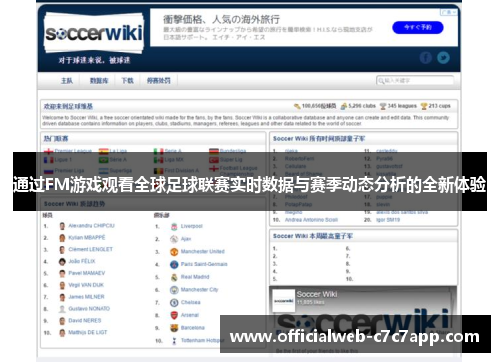Click David NERES's player avatar
The height and width of the screenshot is (362, 500).
(62, 321)
